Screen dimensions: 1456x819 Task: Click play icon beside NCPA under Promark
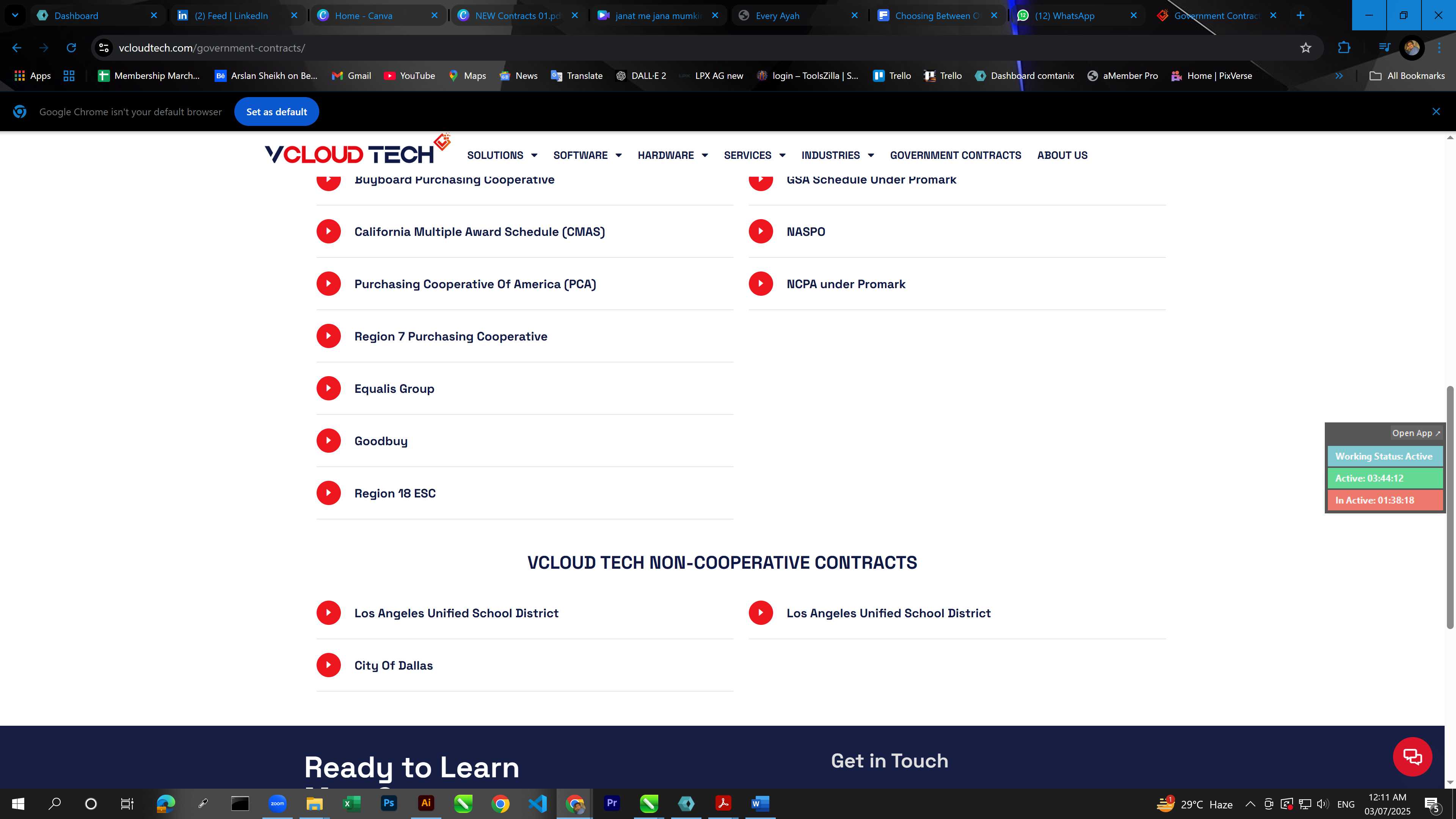pos(761,284)
